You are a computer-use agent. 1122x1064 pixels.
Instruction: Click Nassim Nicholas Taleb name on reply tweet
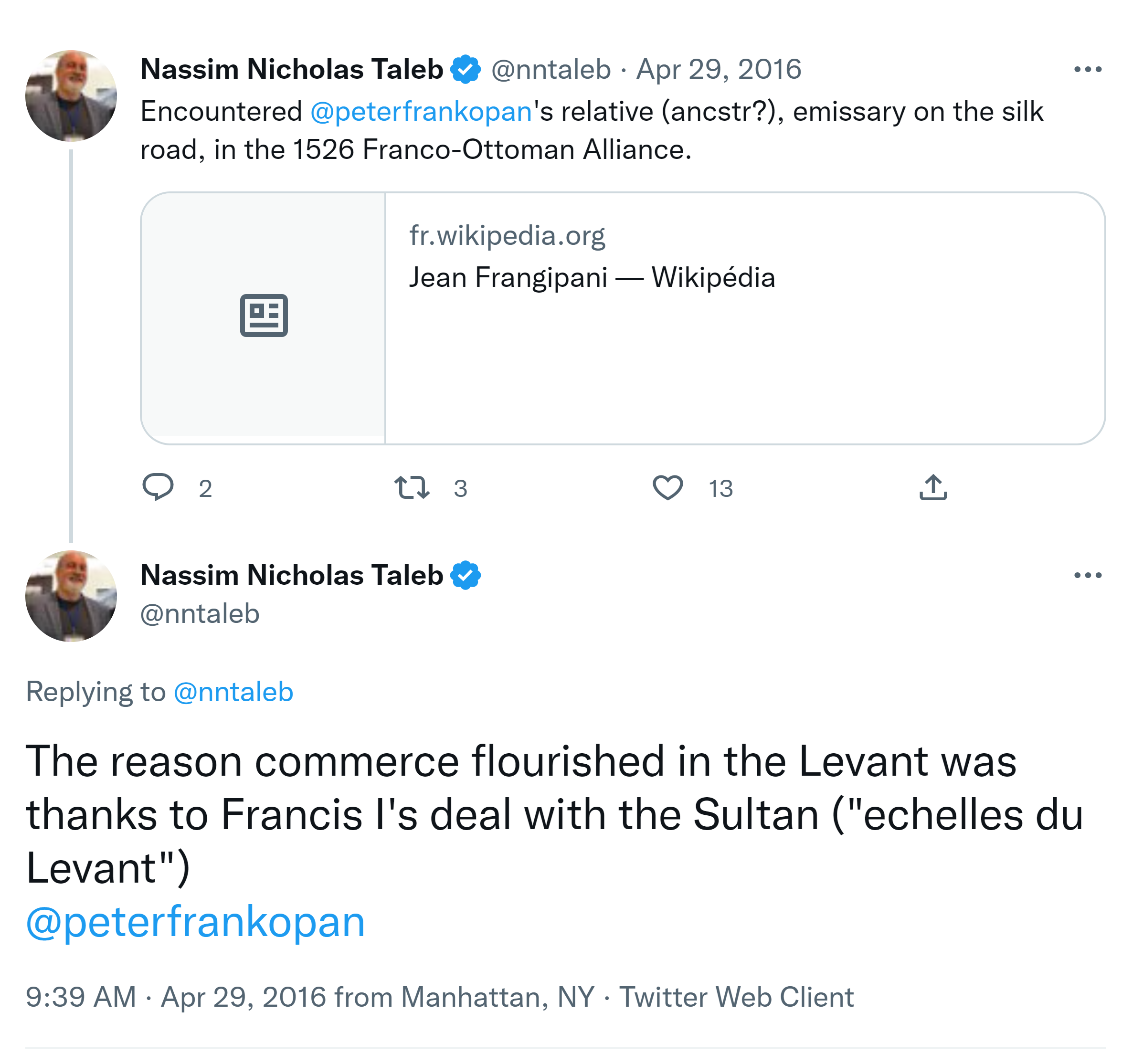(x=292, y=575)
